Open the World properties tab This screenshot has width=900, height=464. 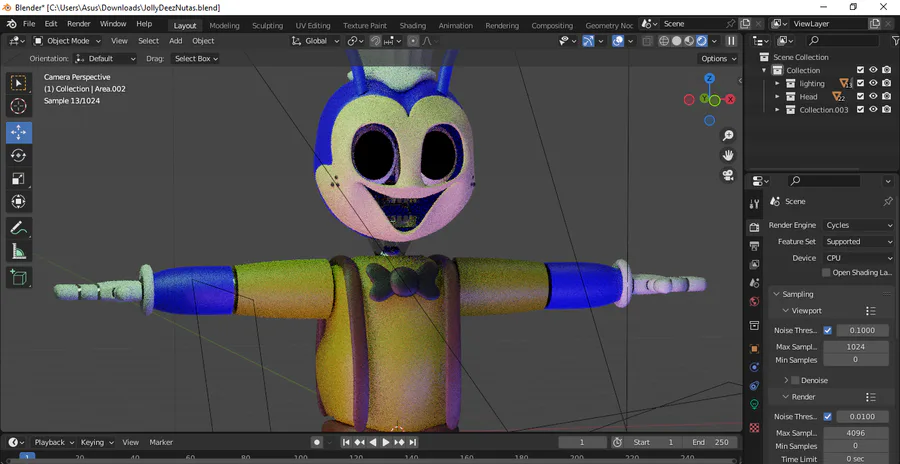(755, 301)
